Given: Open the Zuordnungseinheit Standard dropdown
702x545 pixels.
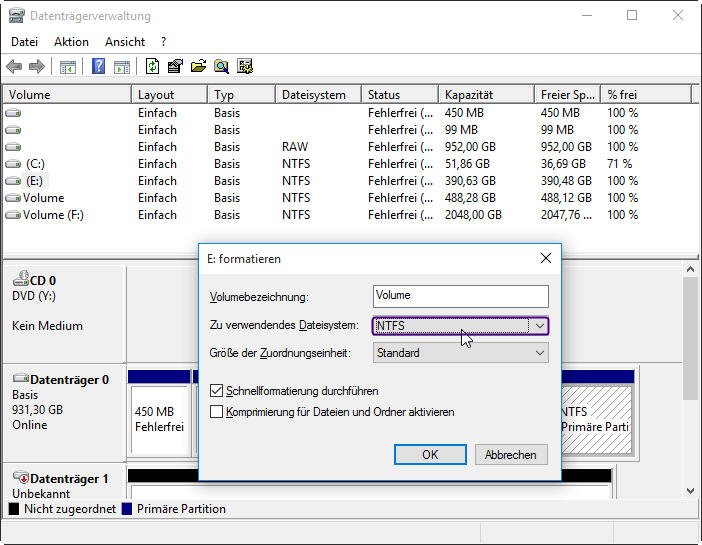Looking at the screenshot, I should pos(460,353).
